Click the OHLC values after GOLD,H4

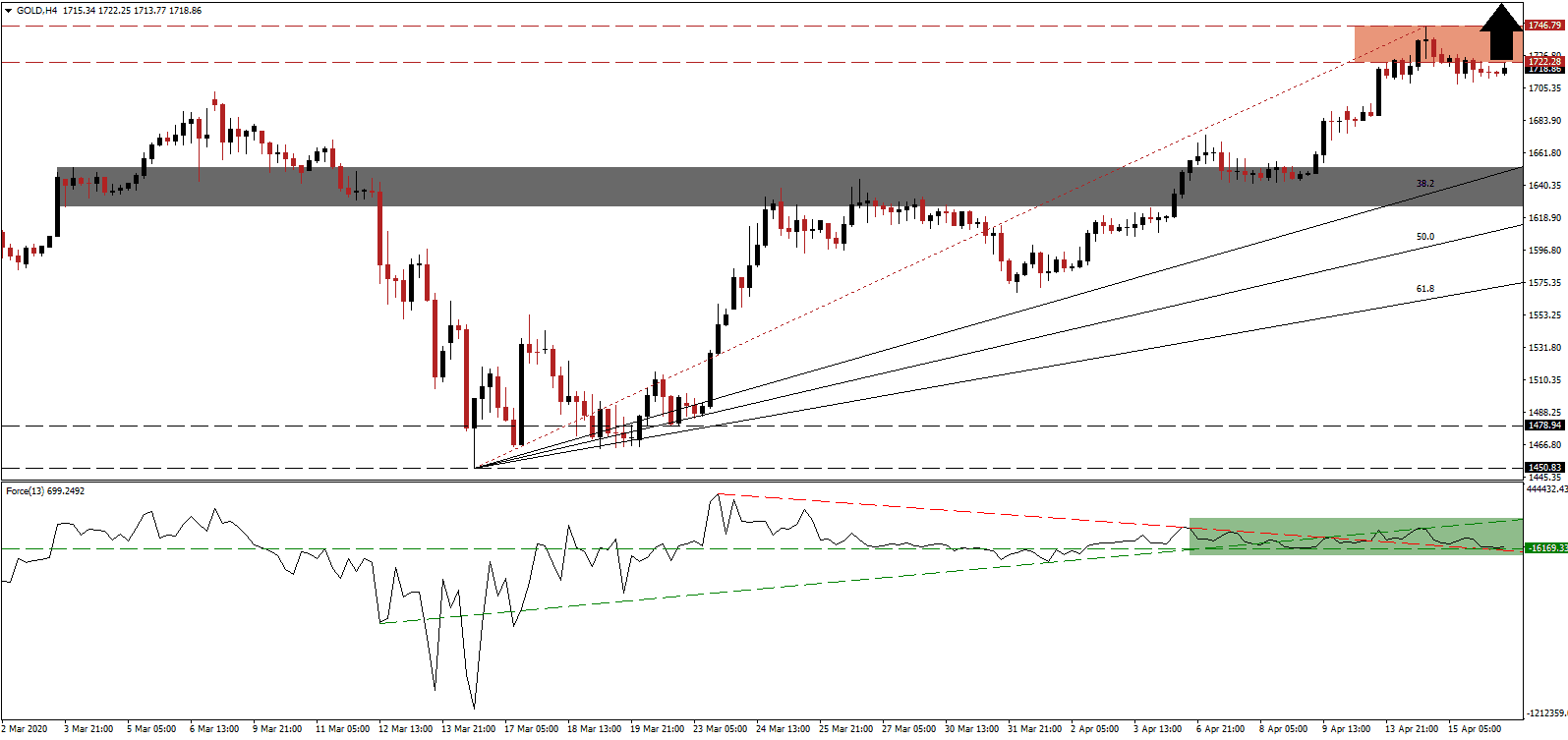pos(132,11)
